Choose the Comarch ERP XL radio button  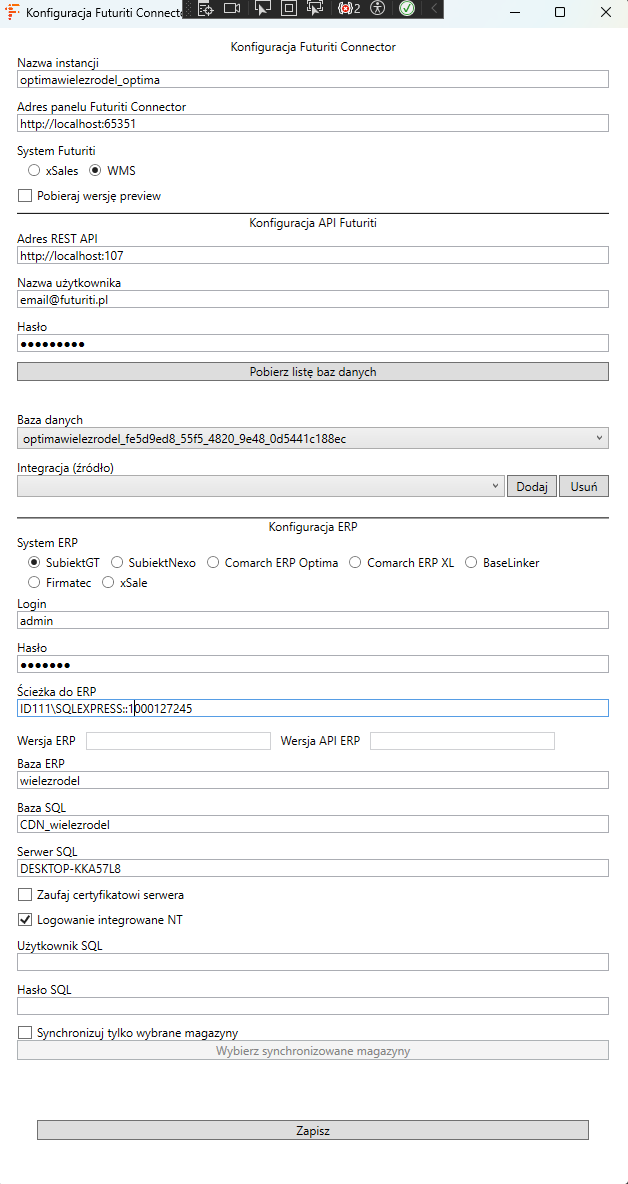point(402,563)
